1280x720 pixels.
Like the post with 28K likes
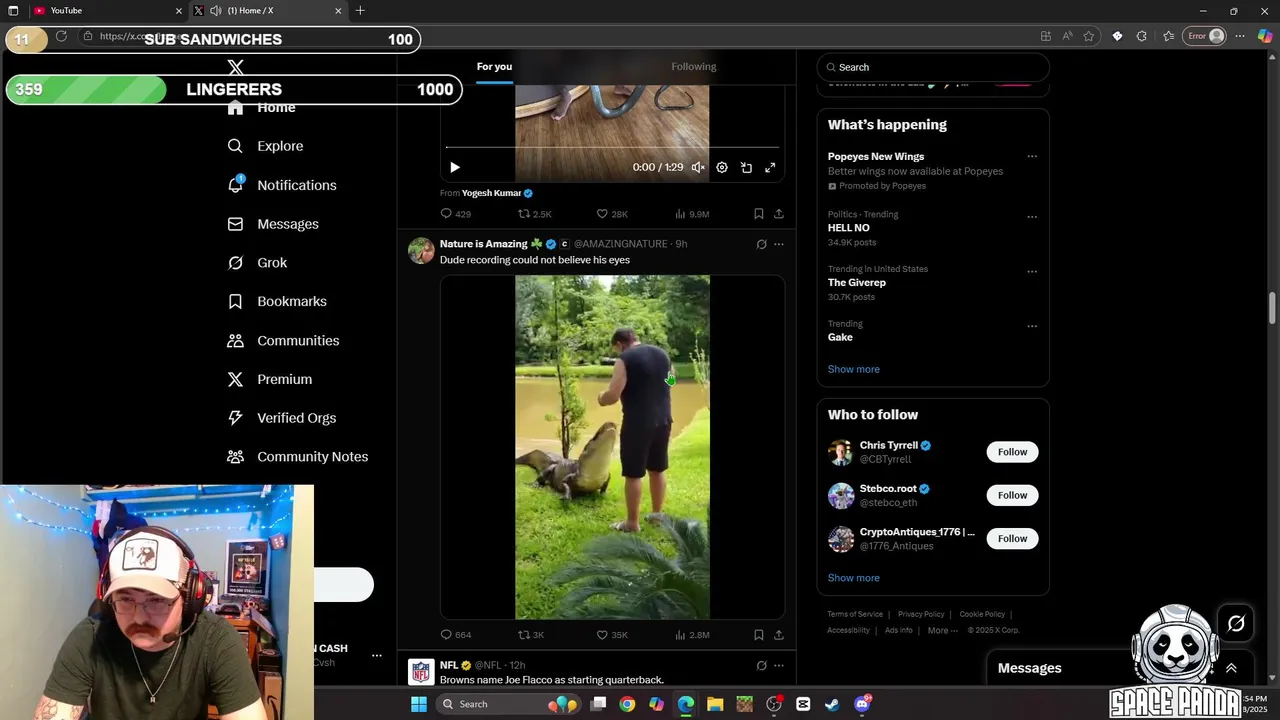tap(612, 214)
